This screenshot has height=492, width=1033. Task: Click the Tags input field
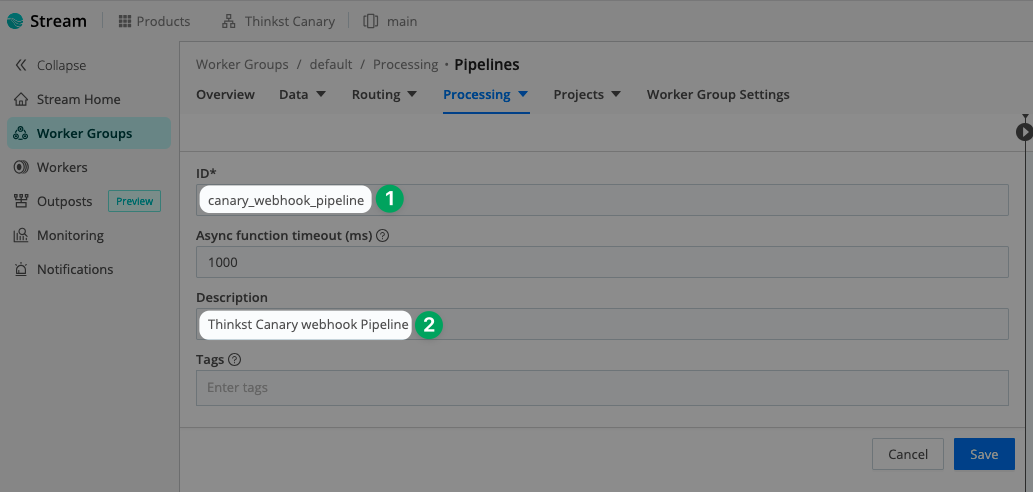coord(601,387)
